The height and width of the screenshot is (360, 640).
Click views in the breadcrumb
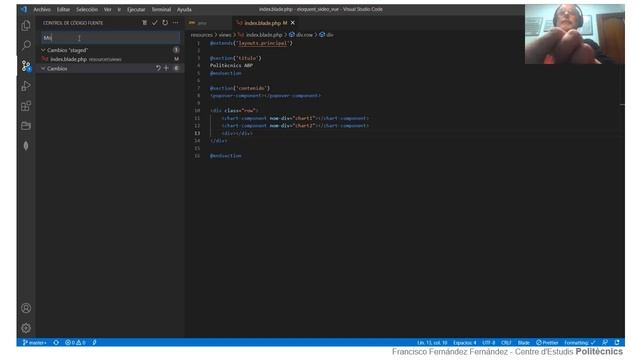(x=225, y=35)
